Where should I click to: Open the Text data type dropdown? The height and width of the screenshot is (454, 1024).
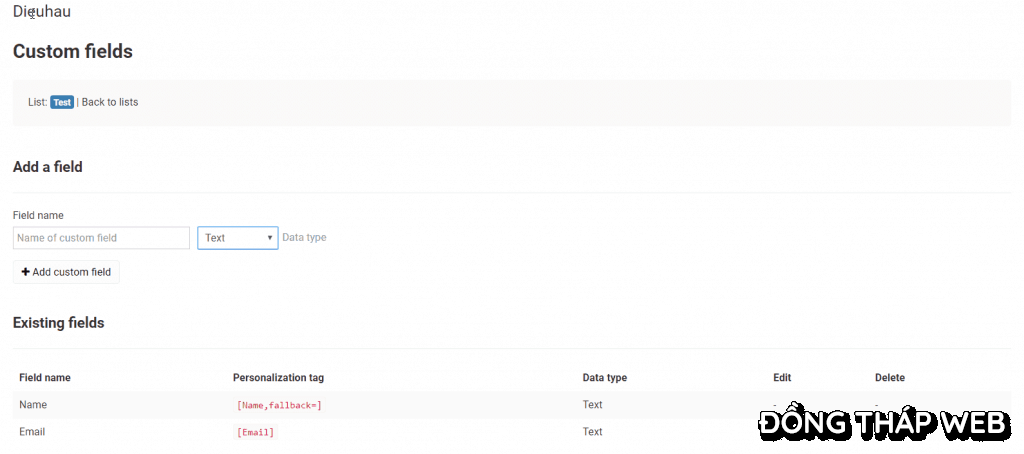tap(238, 238)
